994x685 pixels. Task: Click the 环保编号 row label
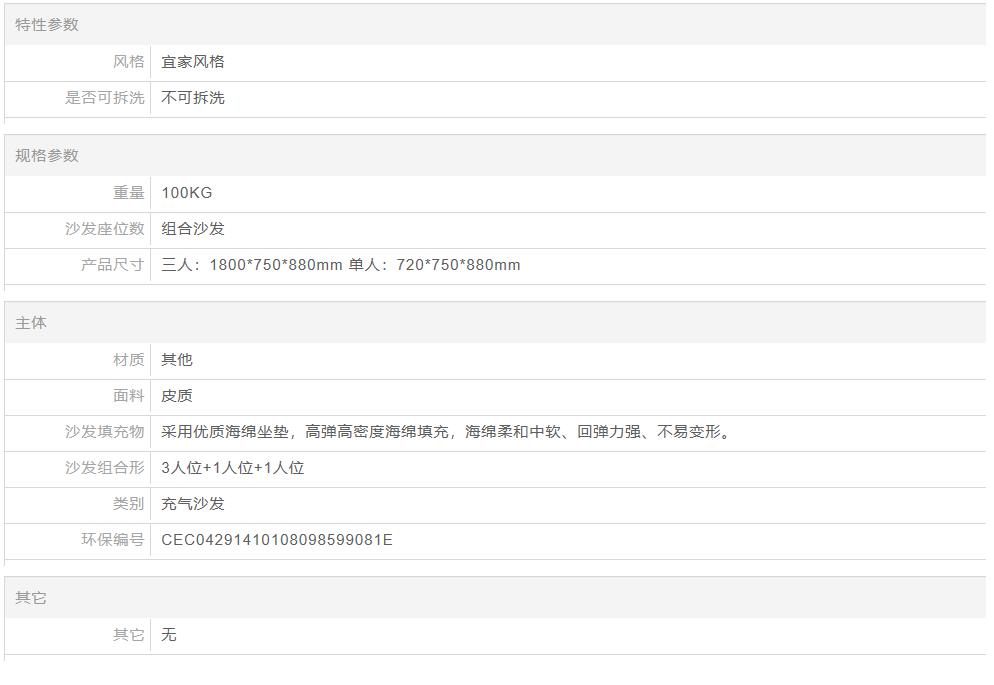click(113, 540)
